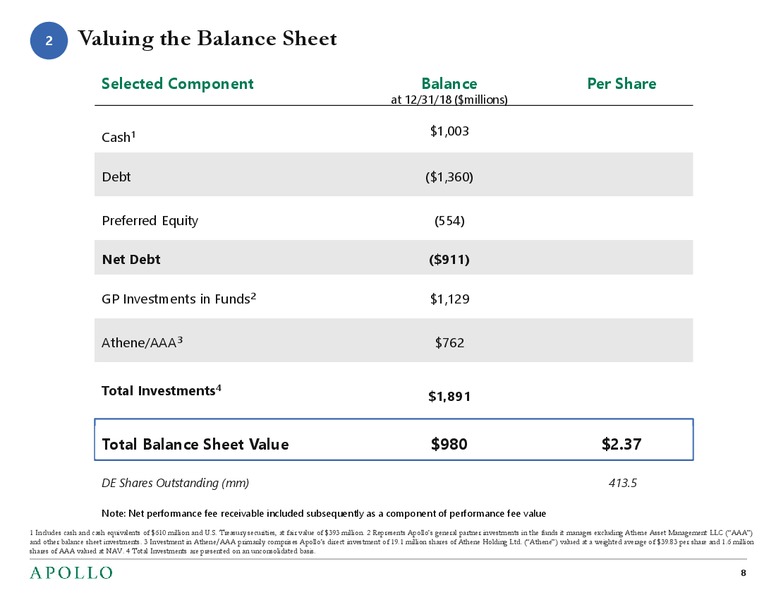Screen dimensions: 776x600
Task: Click the 'Net Debt' row label
Action: click(x=131, y=259)
